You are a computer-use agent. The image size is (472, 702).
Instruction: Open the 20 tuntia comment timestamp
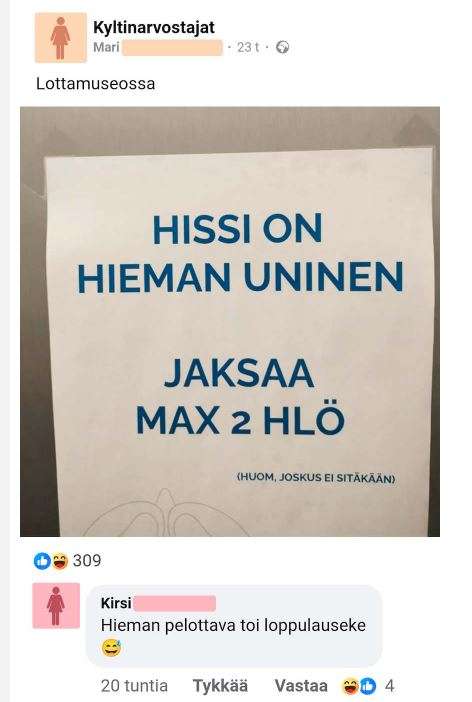134,685
